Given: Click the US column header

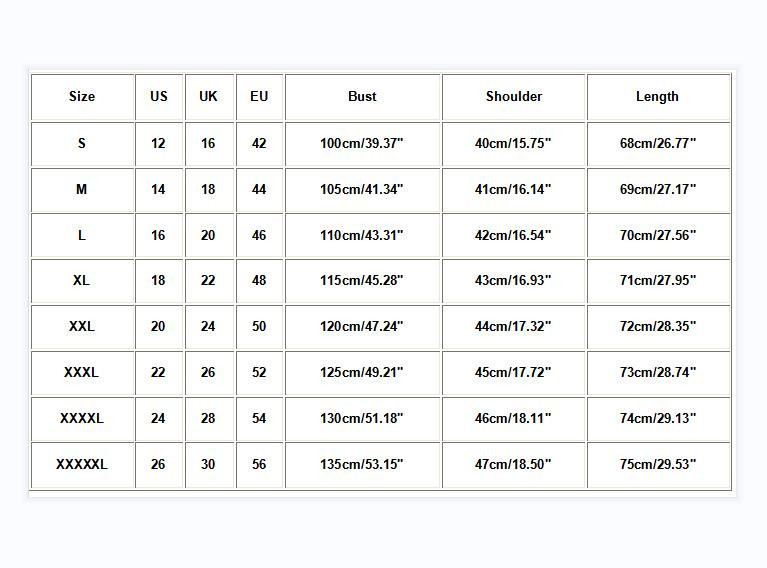Looking at the screenshot, I should 159,97.
